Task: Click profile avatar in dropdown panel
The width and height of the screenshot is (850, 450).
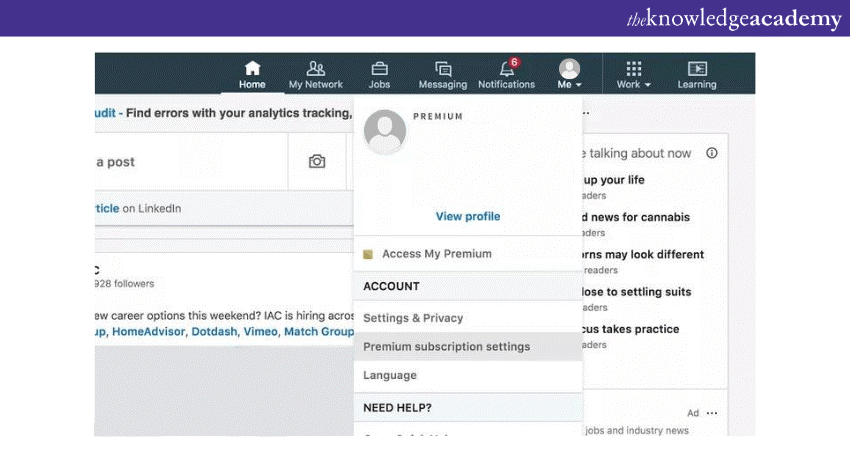Action: [x=385, y=132]
